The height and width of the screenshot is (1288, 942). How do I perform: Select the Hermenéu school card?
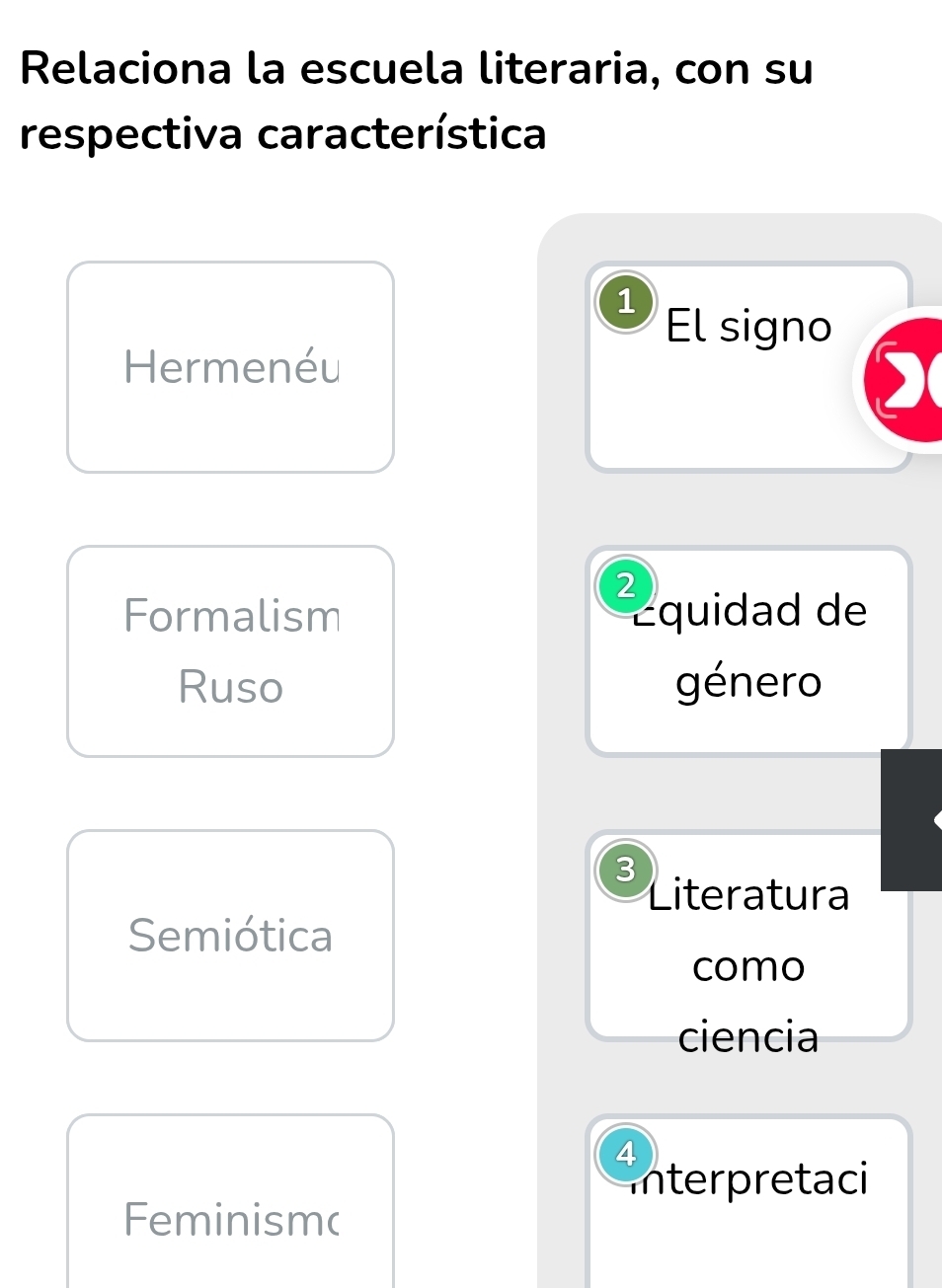click(230, 367)
